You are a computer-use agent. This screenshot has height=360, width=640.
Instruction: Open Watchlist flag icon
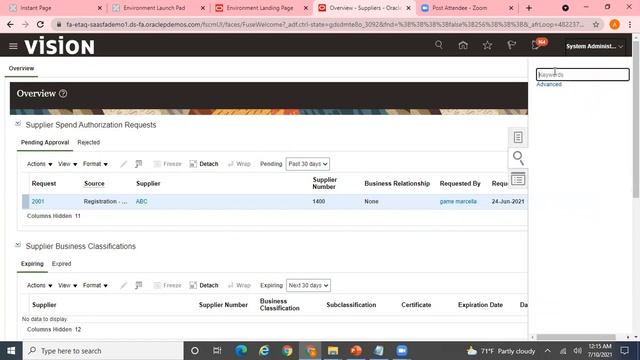511,45
